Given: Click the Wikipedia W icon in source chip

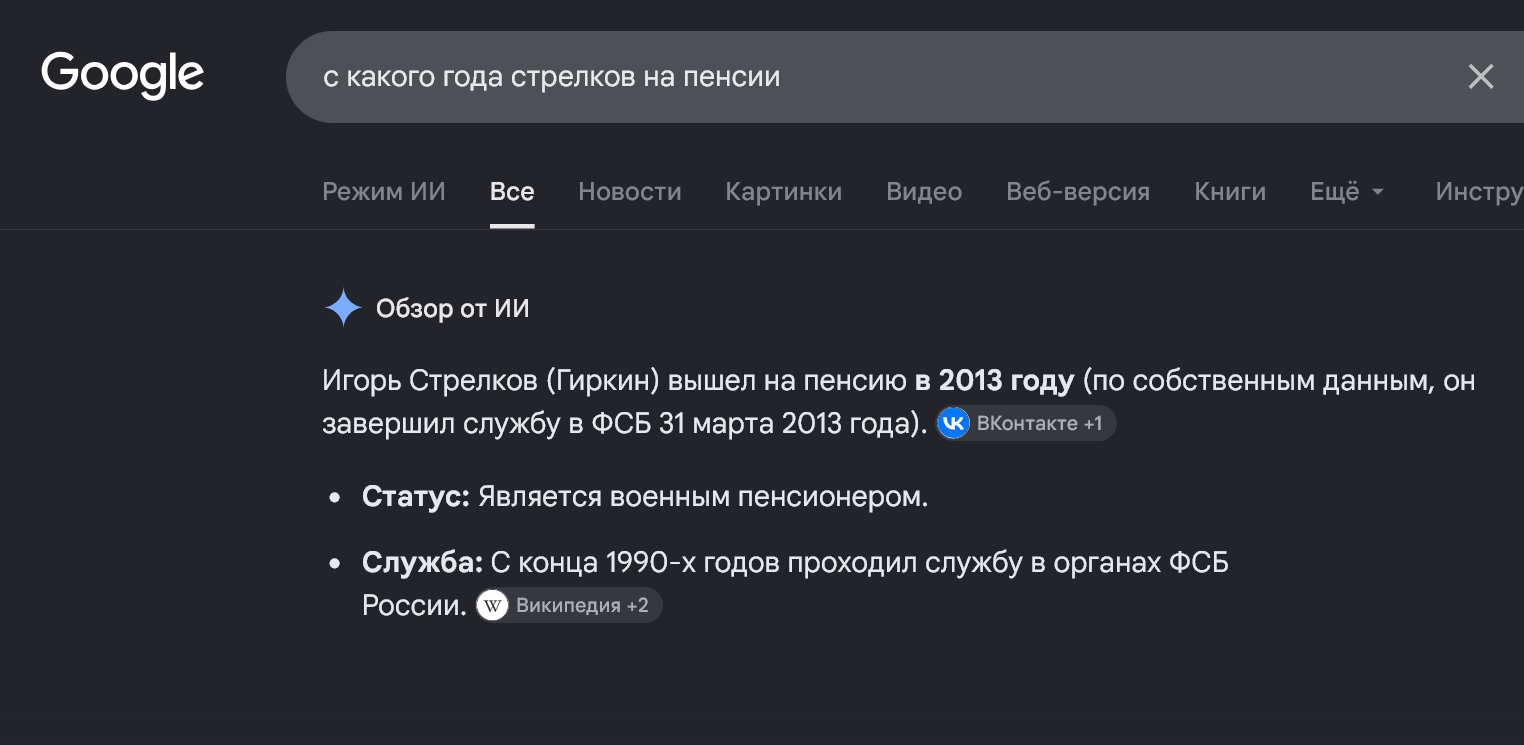Looking at the screenshot, I should [492, 605].
